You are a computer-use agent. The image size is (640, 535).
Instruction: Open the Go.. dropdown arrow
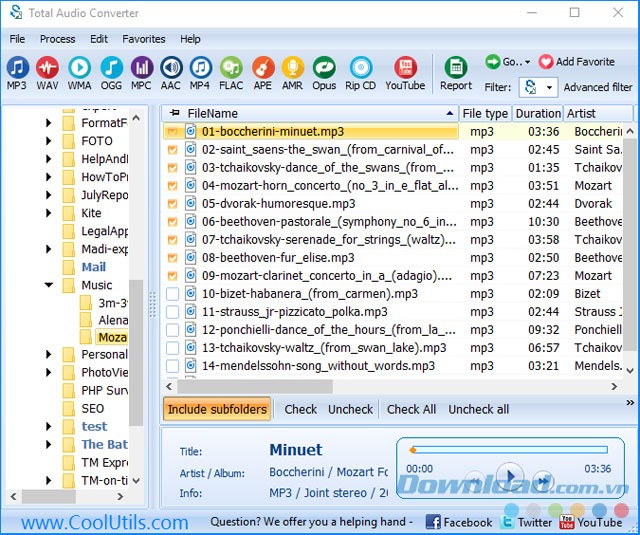(528, 62)
